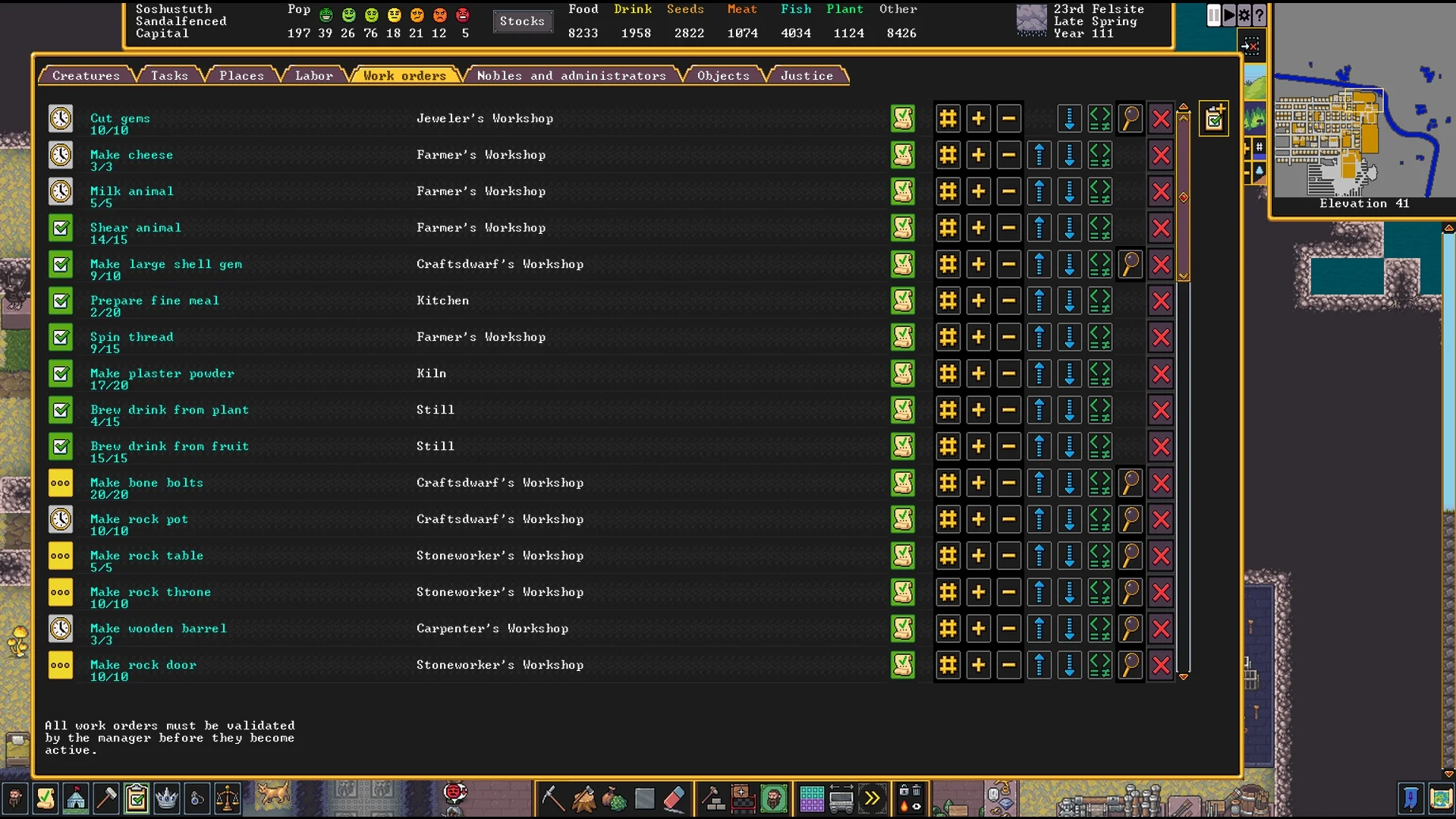The image size is (1456, 819).
Task: Toggle the play speed button
Action: click(1229, 15)
